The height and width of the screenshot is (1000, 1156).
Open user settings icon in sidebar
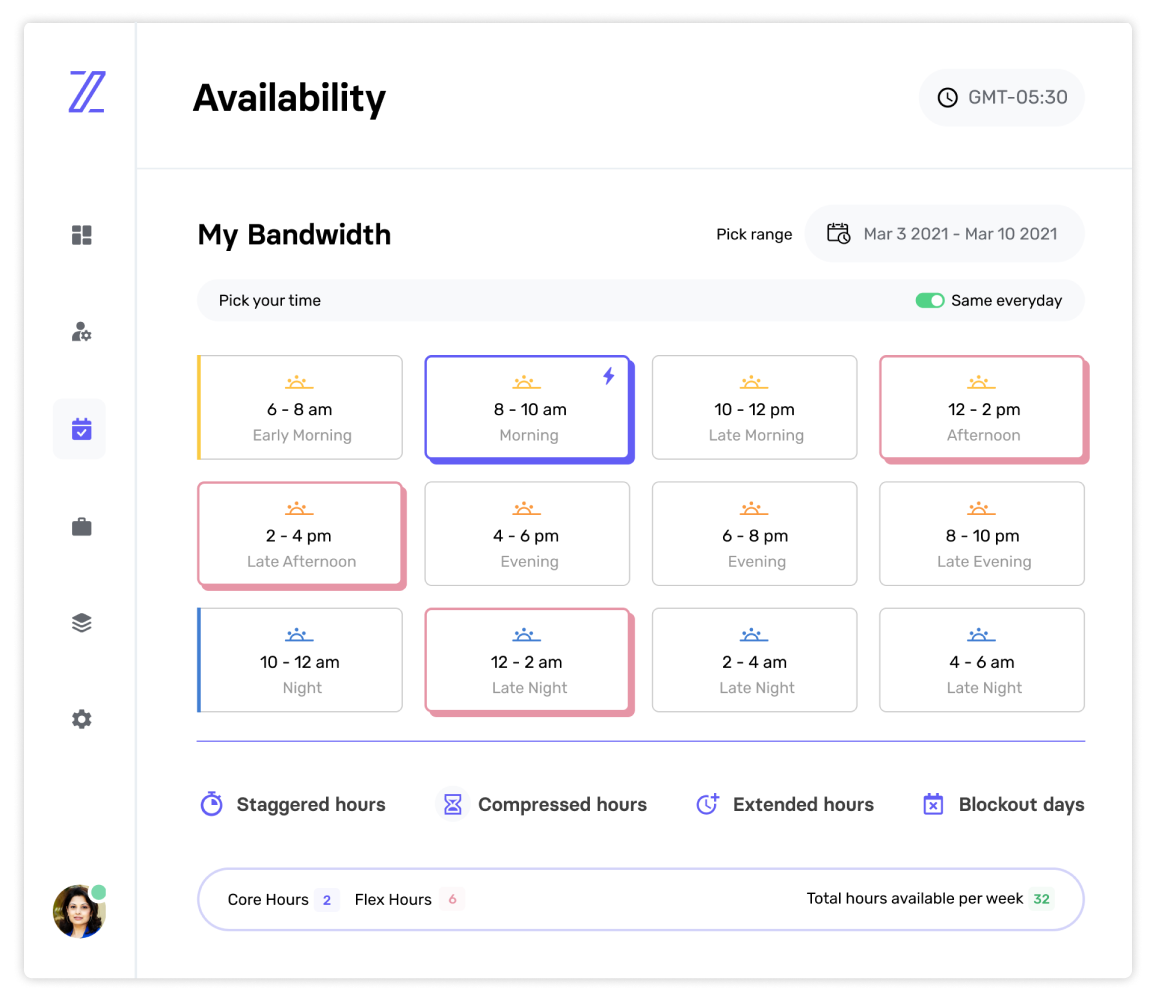tap(82, 332)
